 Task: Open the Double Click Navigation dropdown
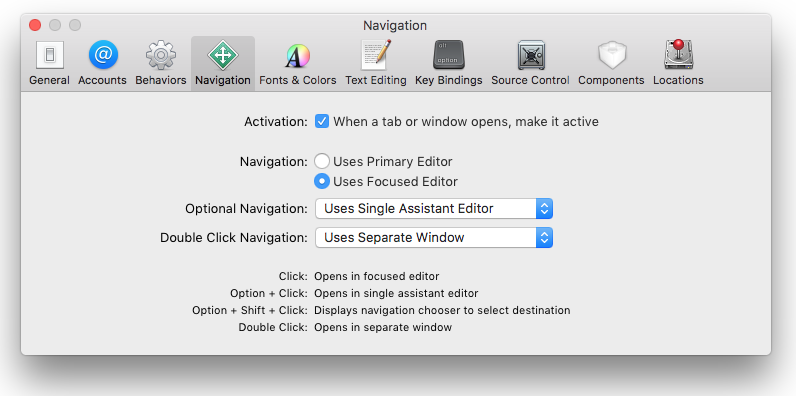[434, 237]
